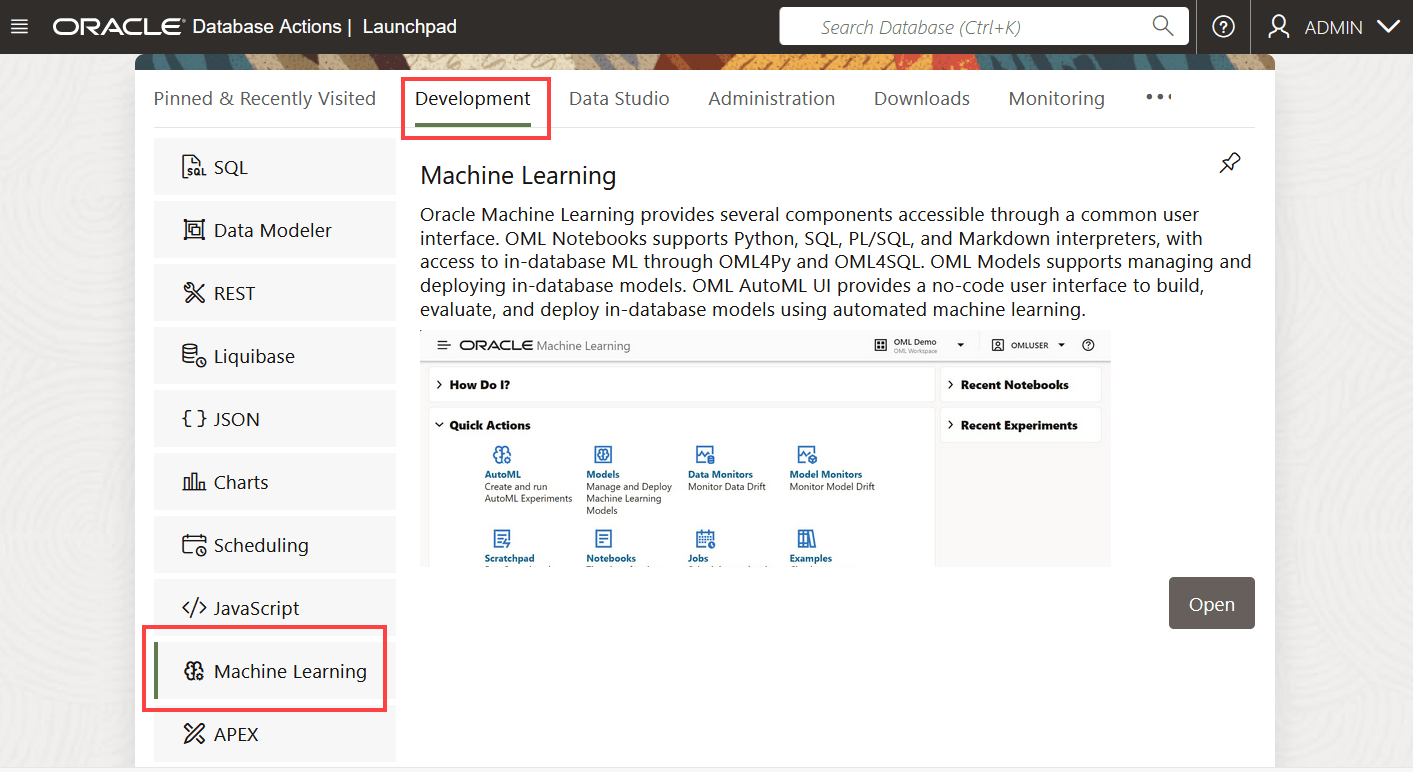
Task: Open the help question mark icon
Action: coord(1223,27)
